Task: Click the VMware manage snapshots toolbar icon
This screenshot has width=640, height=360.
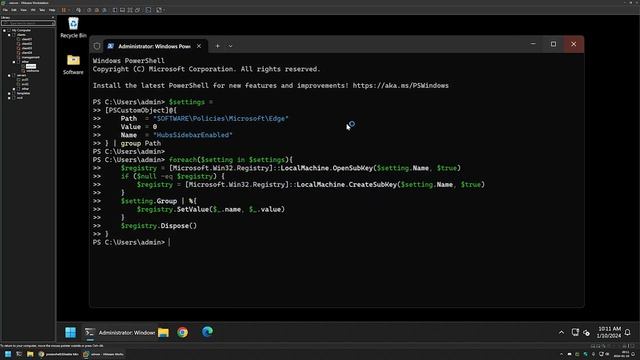Action: click(104, 10)
